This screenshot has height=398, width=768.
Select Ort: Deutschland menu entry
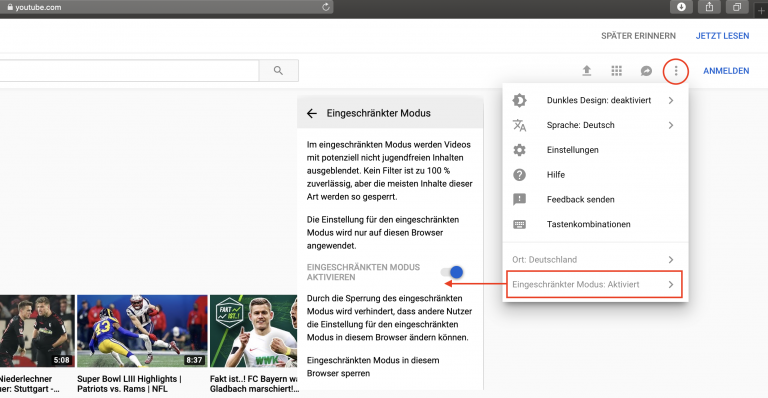595,259
